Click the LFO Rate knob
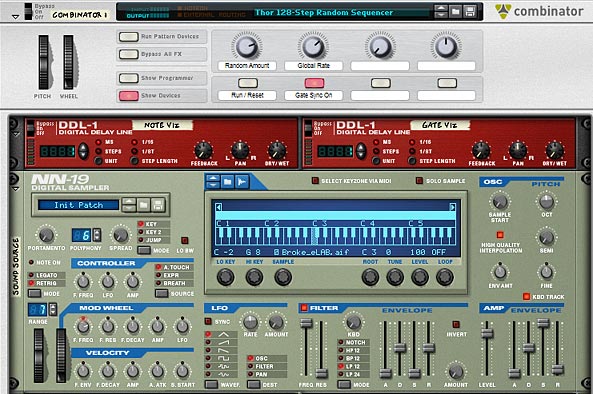593x394 pixels. tap(250, 322)
